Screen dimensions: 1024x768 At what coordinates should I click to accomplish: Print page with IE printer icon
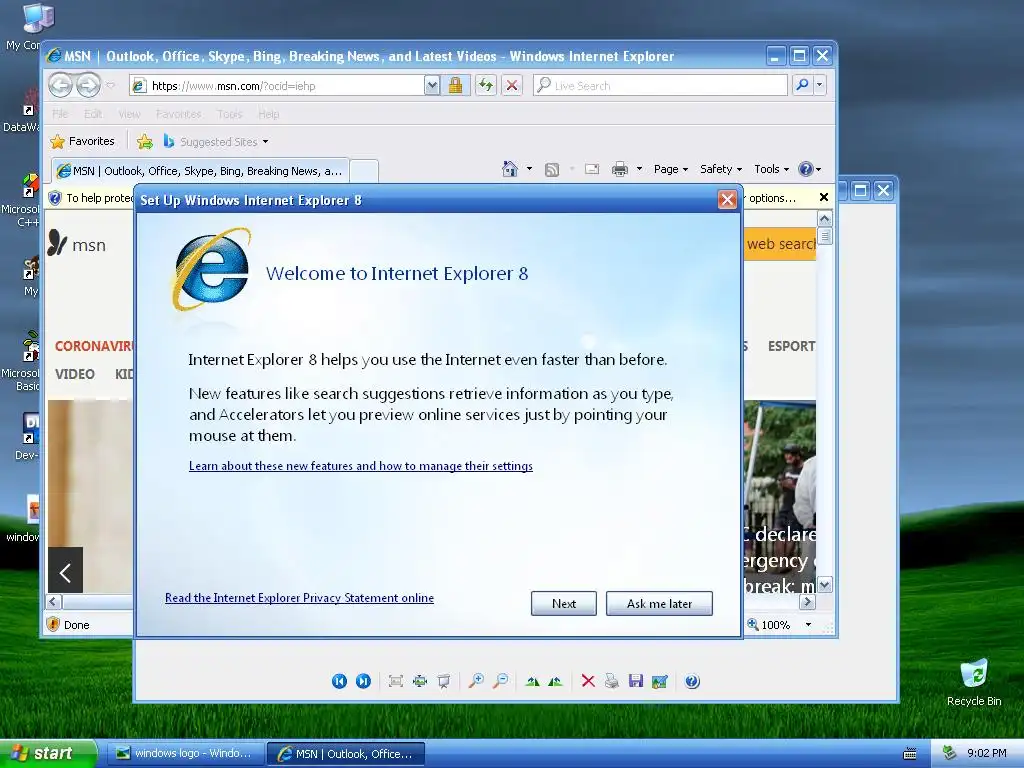[x=620, y=169]
